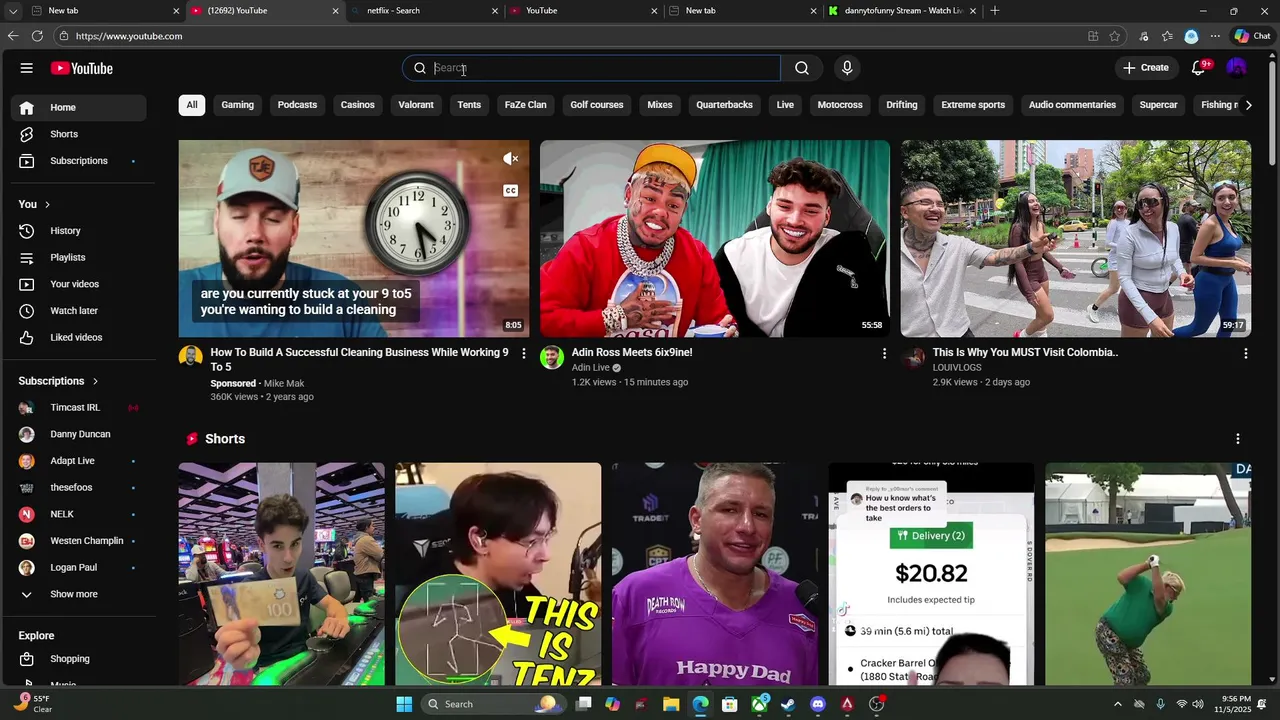Open the Mike Mak channel avatar

[x=191, y=358]
